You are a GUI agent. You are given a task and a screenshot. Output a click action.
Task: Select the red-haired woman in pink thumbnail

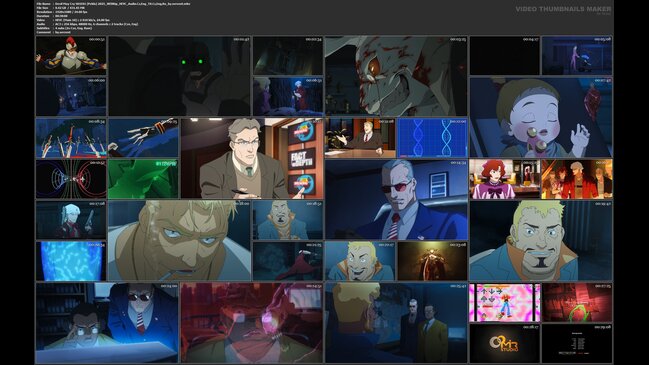coord(505,179)
